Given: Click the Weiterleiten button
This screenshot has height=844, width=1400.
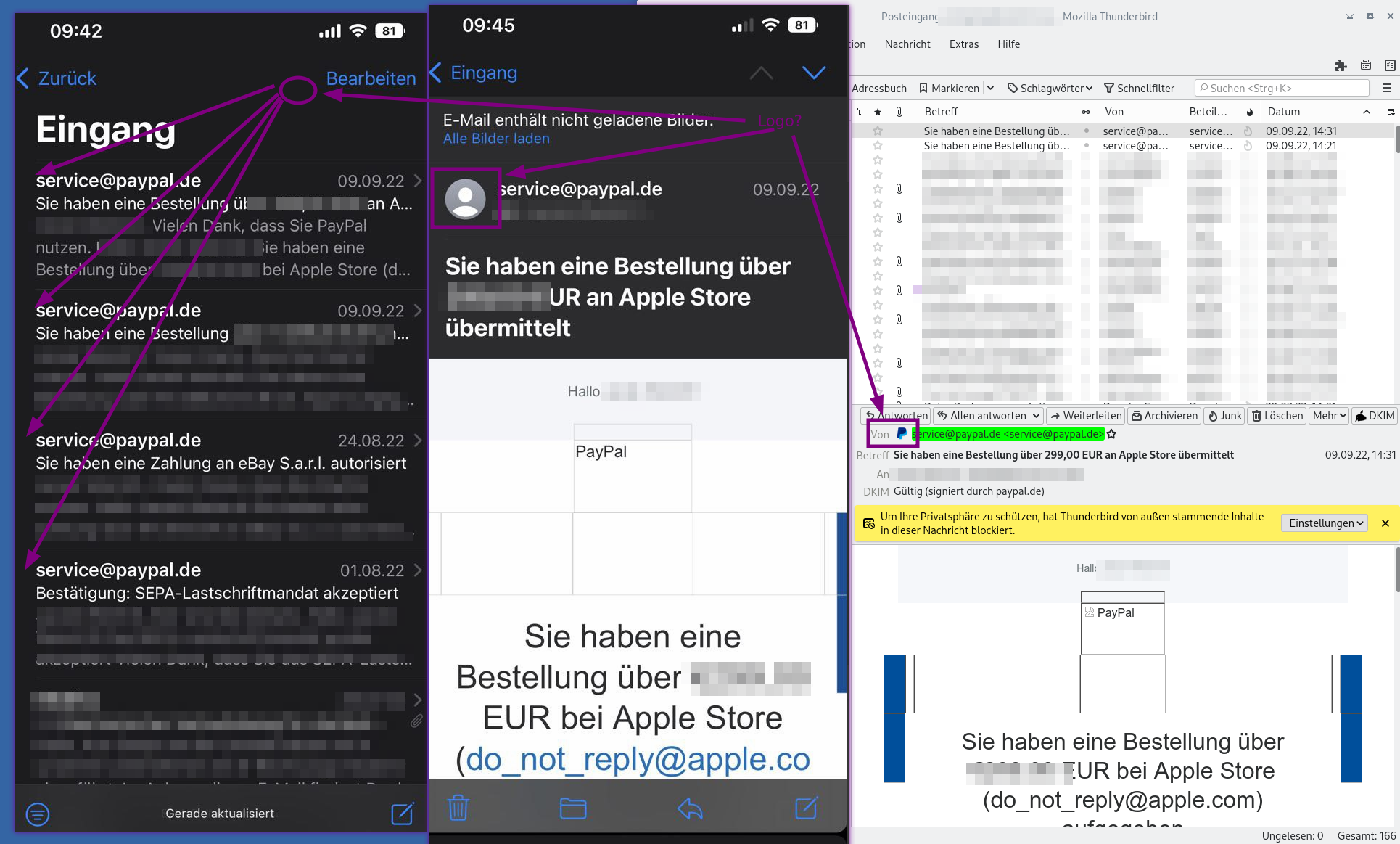Looking at the screenshot, I should click(1086, 416).
